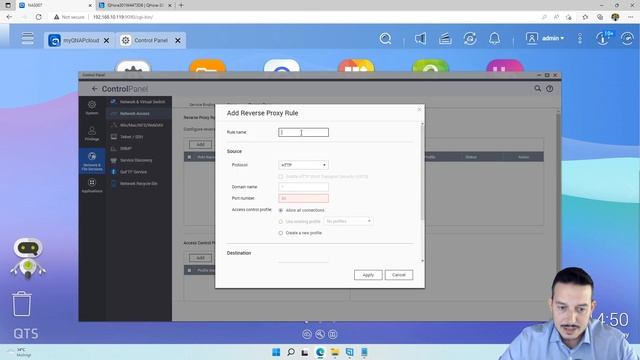Click the Control Panel search icon
The height and width of the screenshot is (360, 640).
(538, 88)
